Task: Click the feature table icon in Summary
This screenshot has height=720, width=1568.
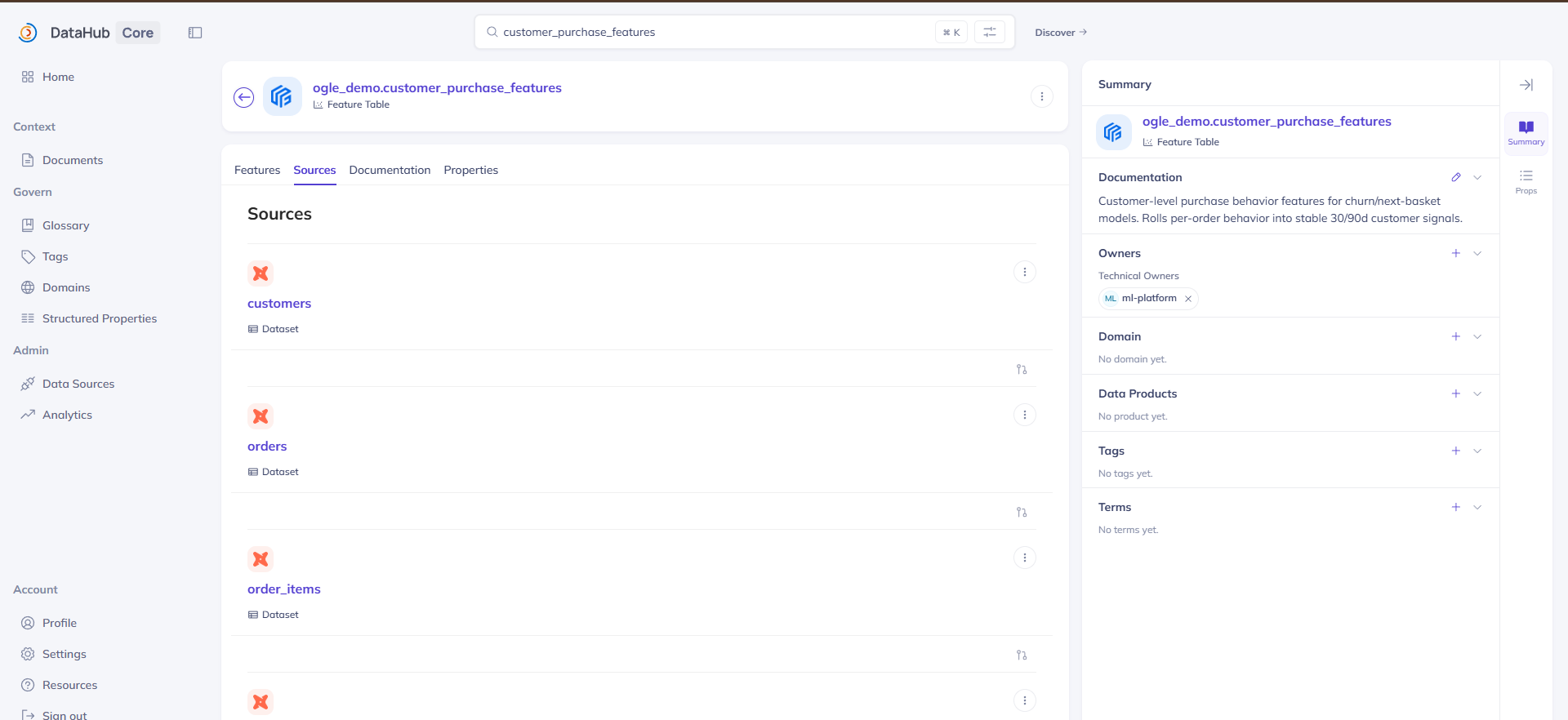Action: click(1113, 132)
